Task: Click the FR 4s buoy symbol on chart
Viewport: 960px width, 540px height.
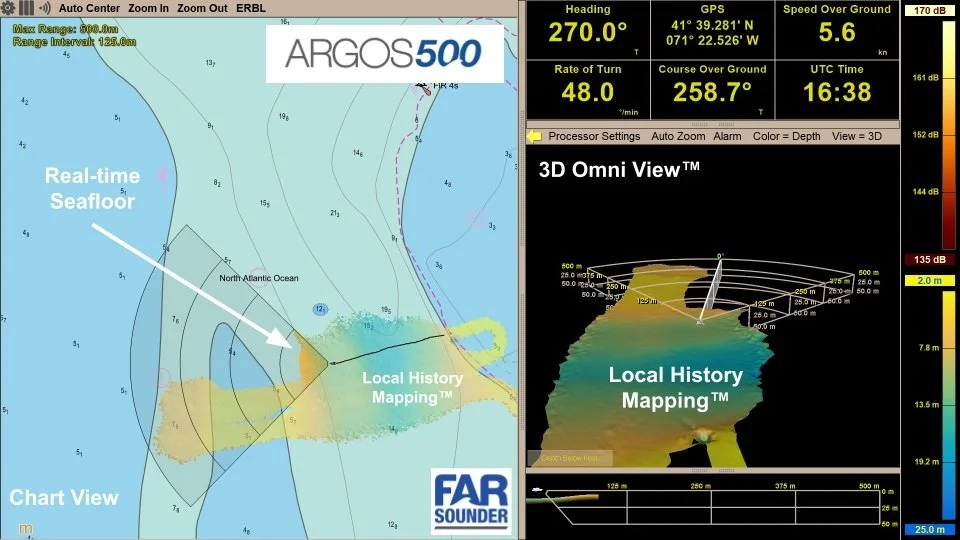Action: click(x=423, y=88)
